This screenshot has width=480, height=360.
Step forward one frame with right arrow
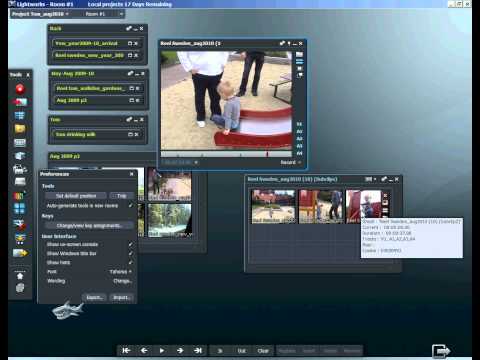click(x=180, y=351)
